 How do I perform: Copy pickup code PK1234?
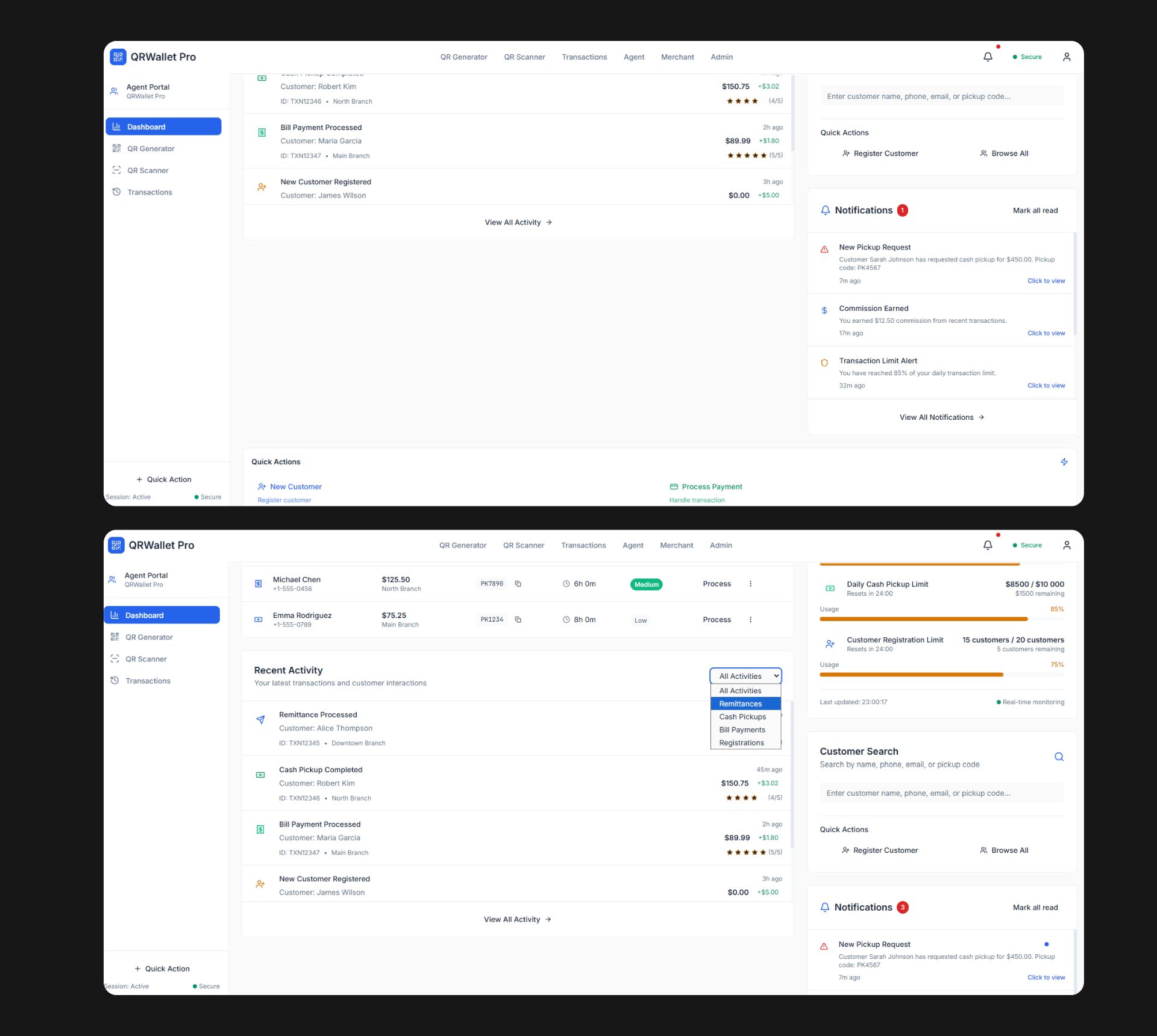(518, 619)
